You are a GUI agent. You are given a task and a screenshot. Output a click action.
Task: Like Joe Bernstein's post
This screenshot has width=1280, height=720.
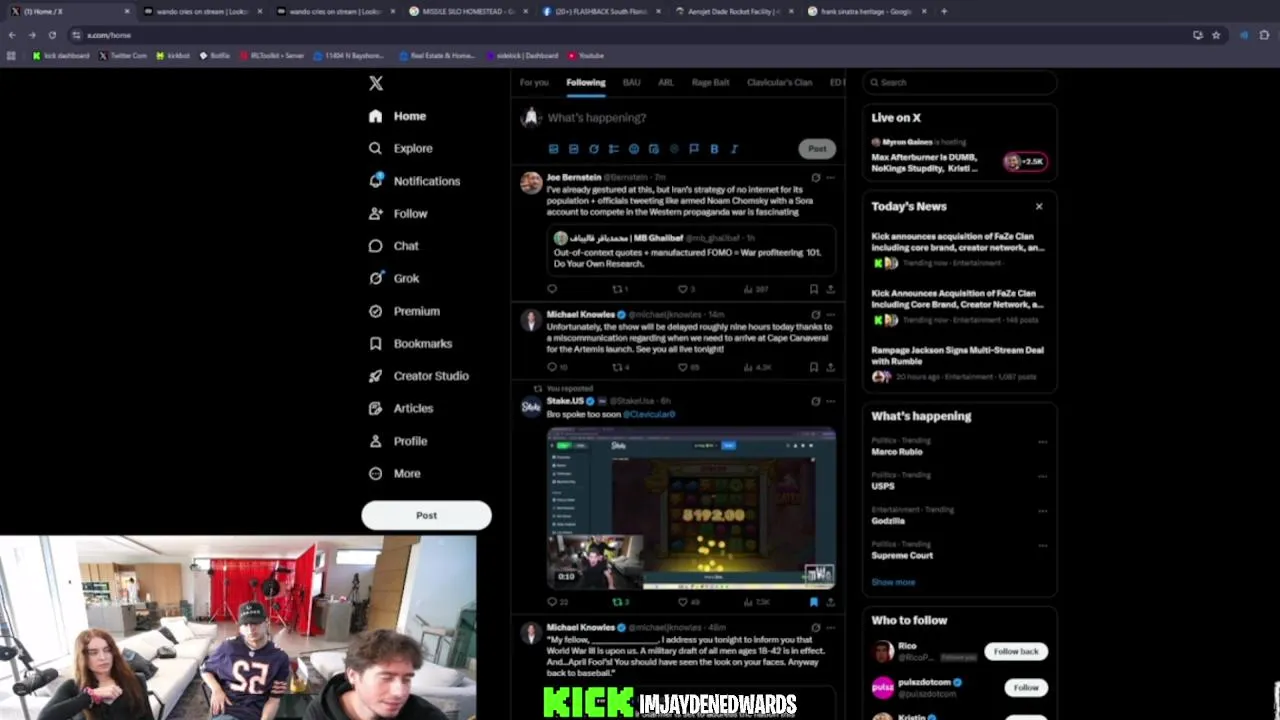(686, 289)
